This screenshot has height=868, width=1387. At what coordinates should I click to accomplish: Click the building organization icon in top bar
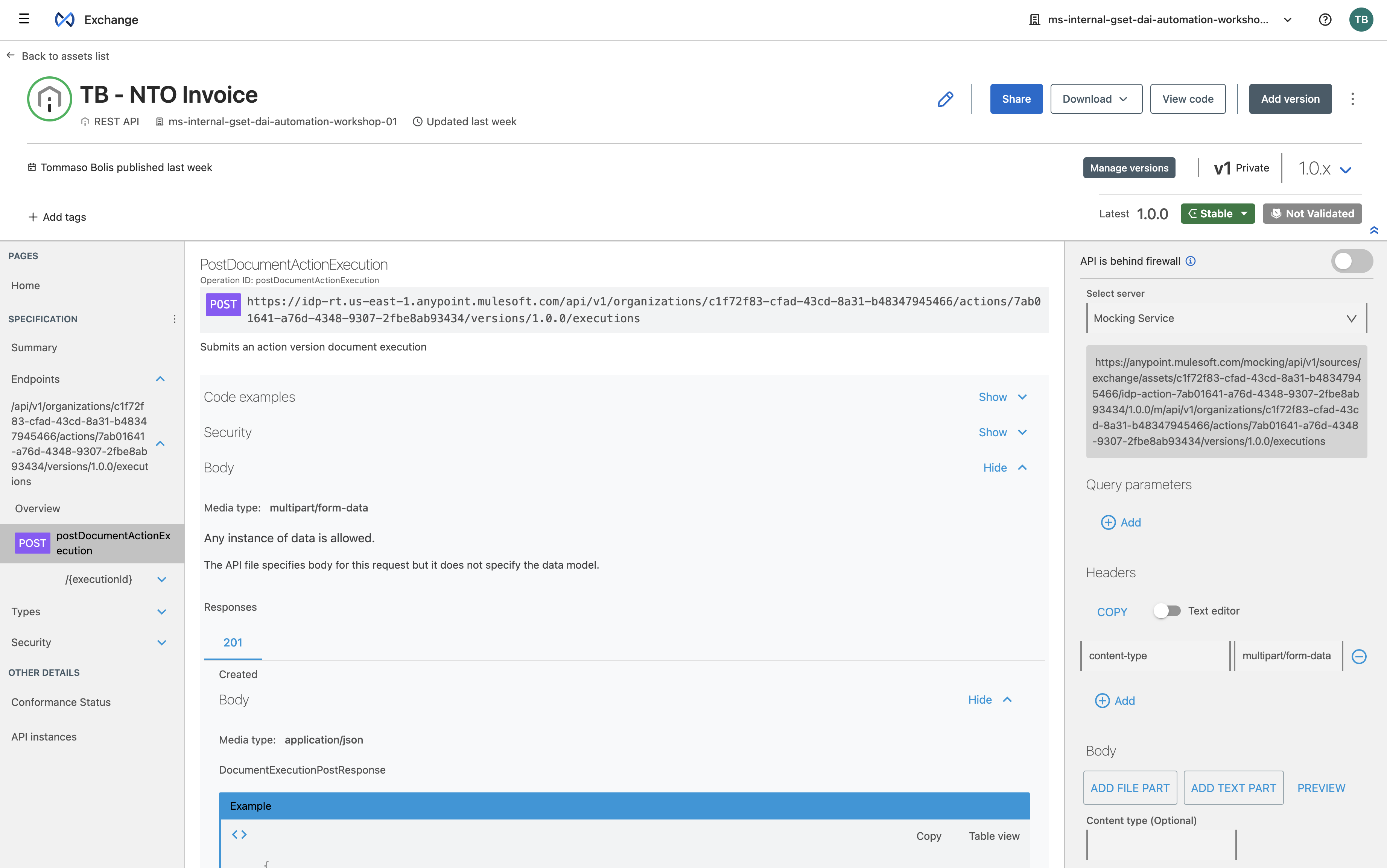coord(1034,20)
